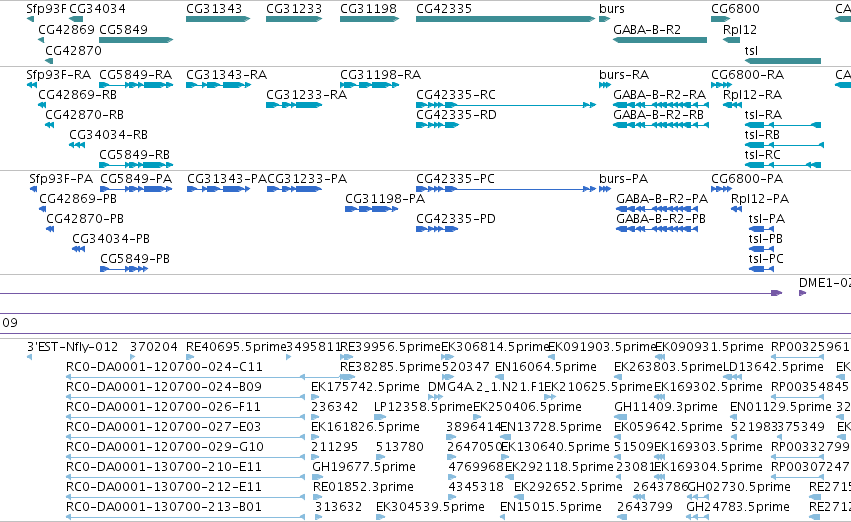Screen dimensions: 851x522
Task: Select transcript CG34034-RB label
Action: (x=109, y=135)
